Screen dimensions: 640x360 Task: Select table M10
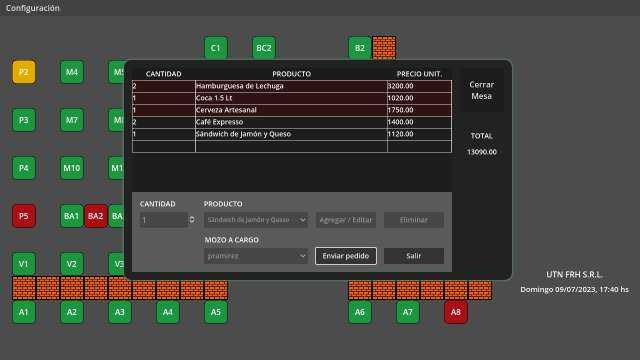coord(72,168)
